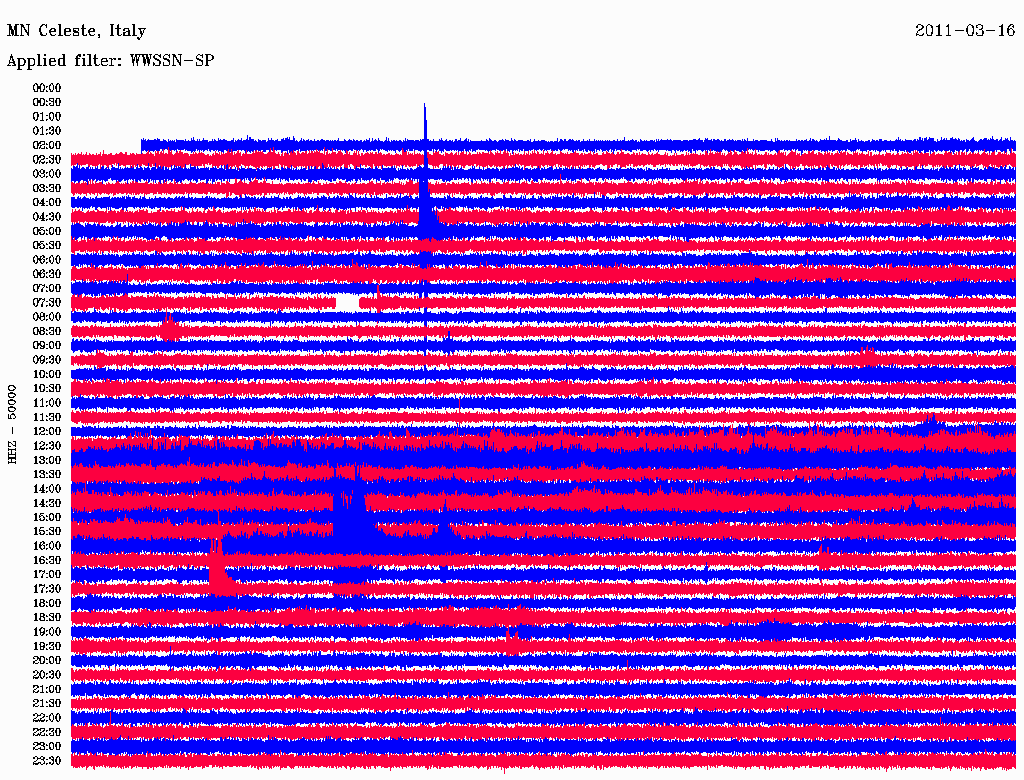Click the 11:00 time label
The height and width of the screenshot is (780, 1024).
(x=46, y=402)
